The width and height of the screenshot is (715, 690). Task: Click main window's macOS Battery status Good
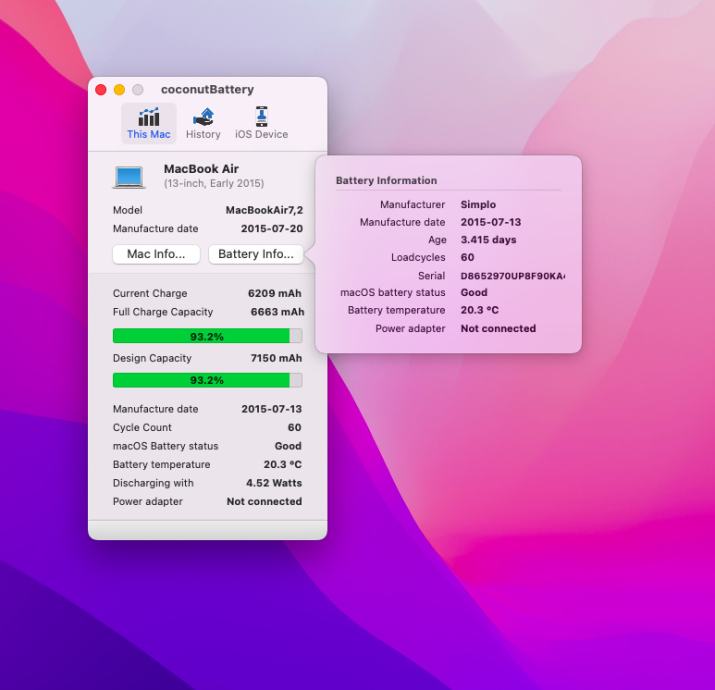click(x=288, y=446)
